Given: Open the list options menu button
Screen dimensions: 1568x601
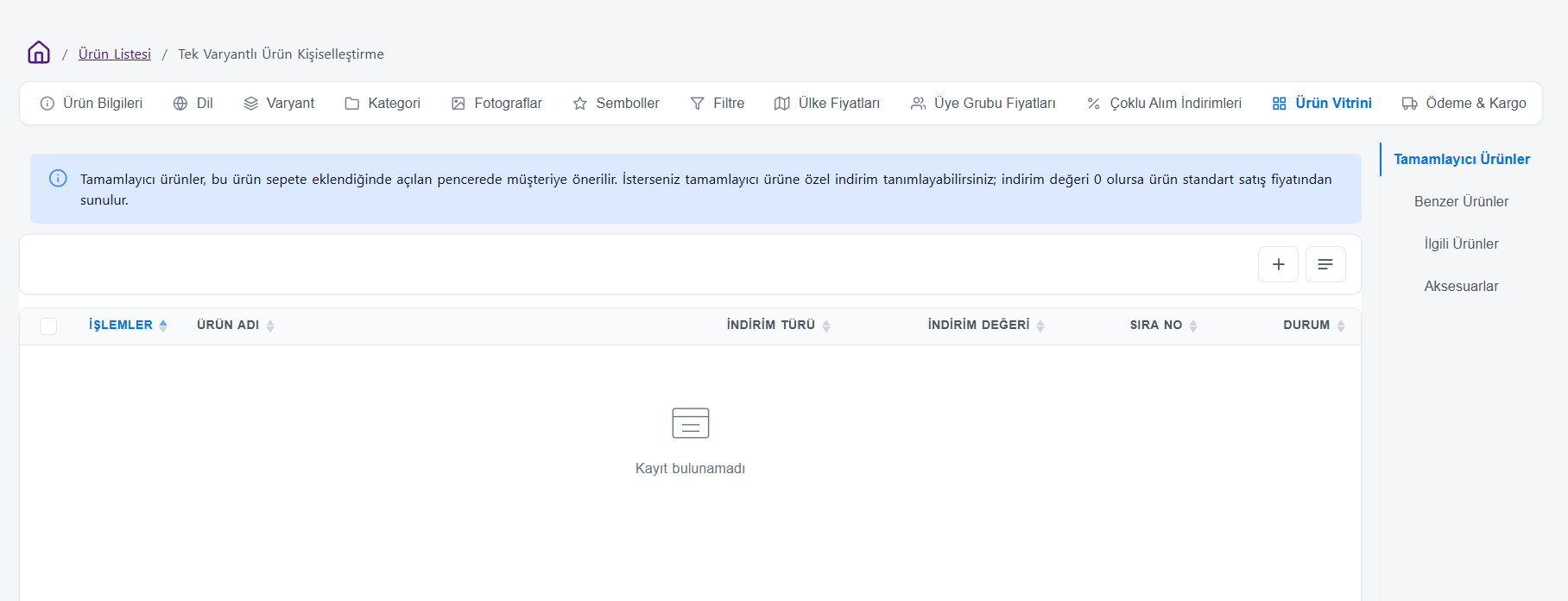Looking at the screenshot, I should point(1325,264).
